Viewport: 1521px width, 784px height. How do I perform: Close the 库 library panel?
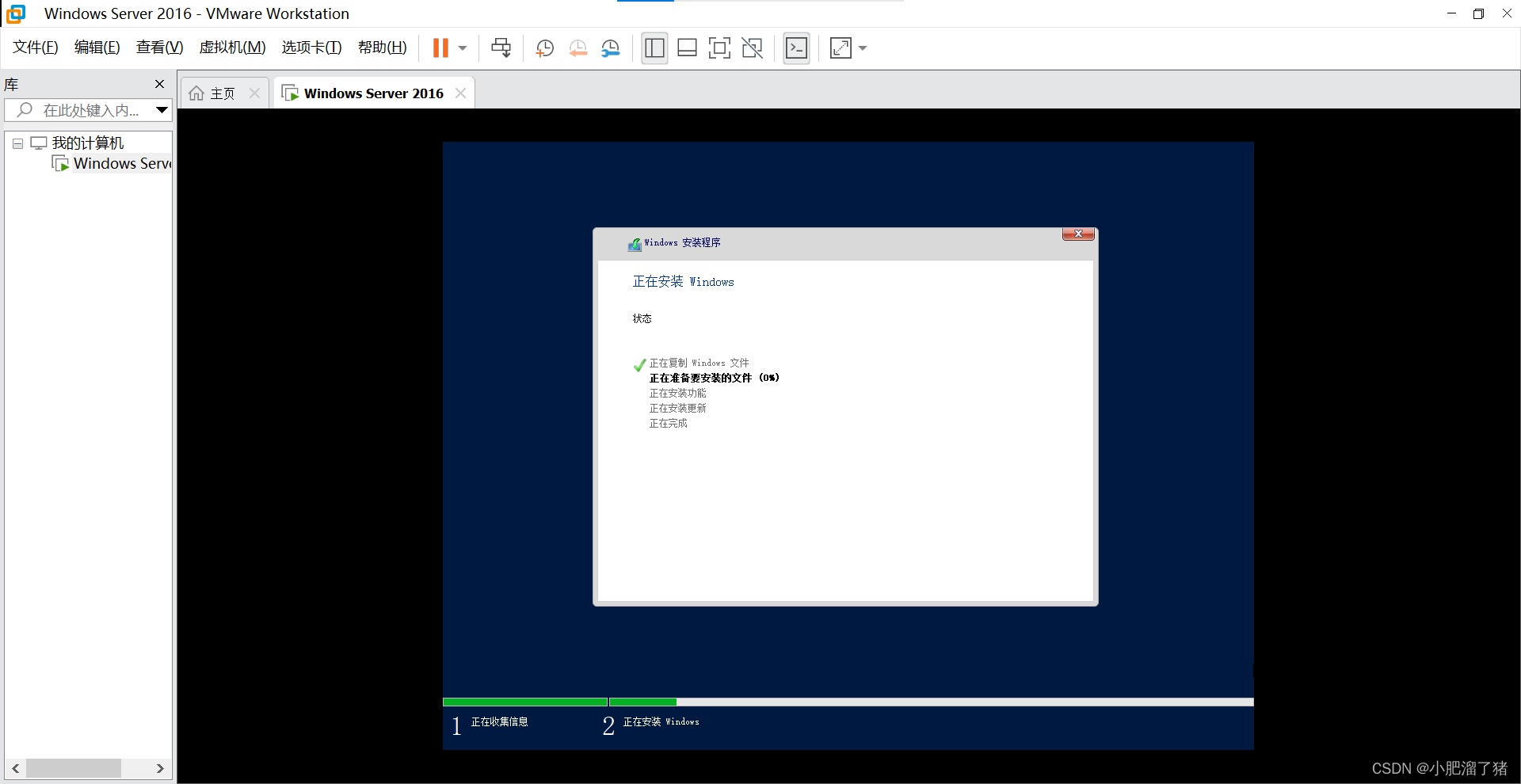[x=160, y=84]
